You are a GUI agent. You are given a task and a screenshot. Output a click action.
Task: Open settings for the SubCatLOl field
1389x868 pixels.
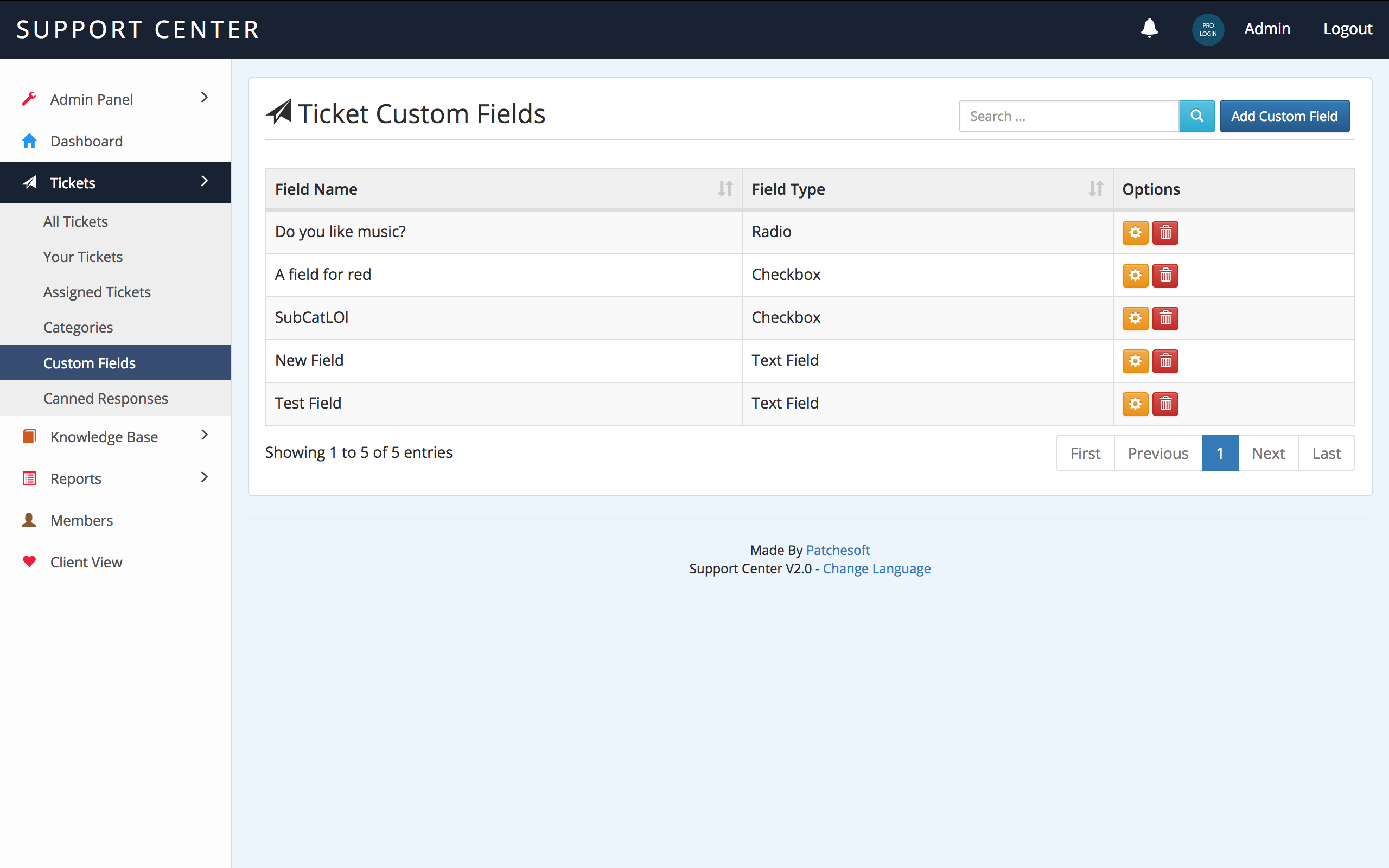tap(1135, 318)
